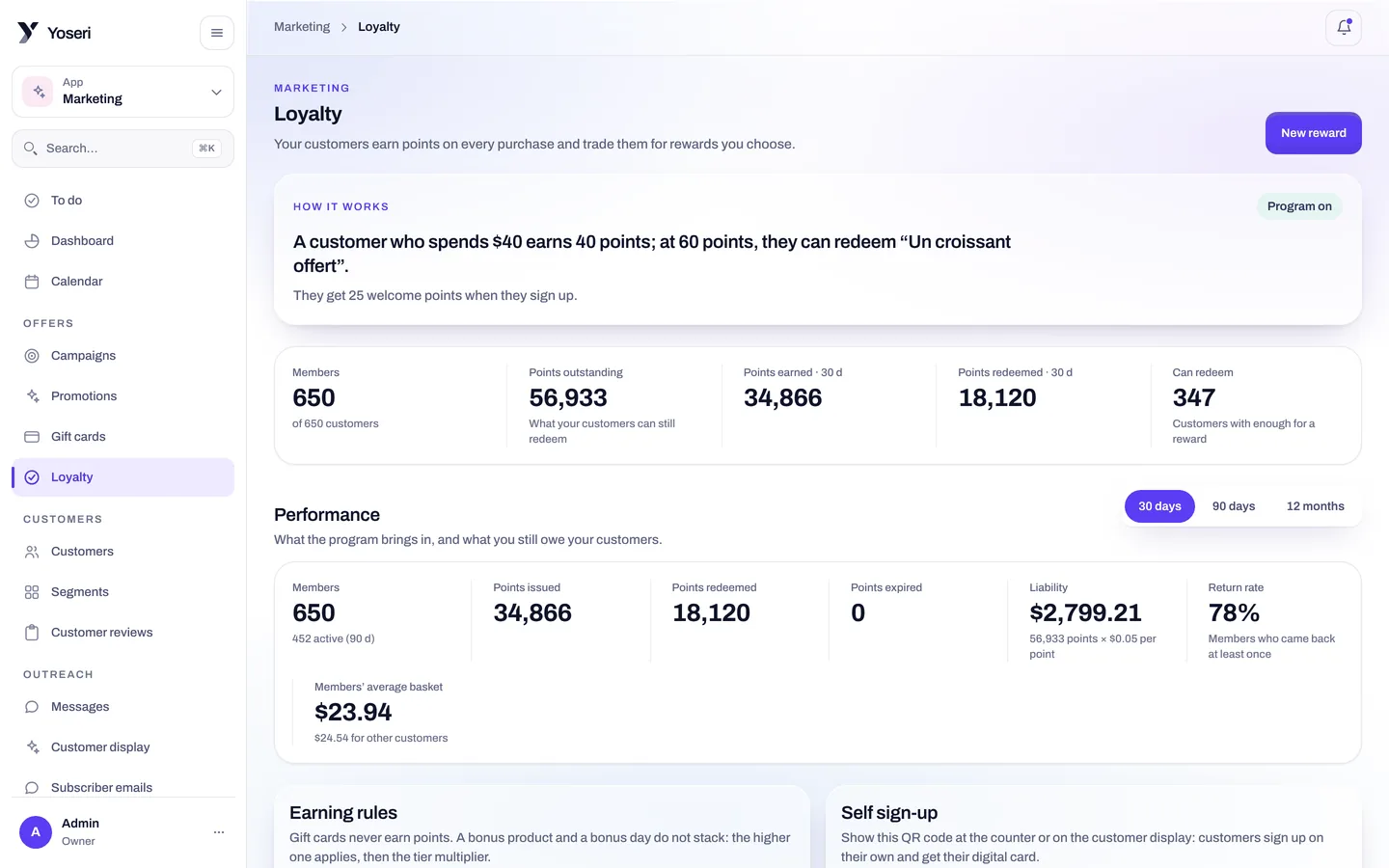The image size is (1389, 868).
Task: Click the Calendar icon in sidebar
Action: pyautogui.click(x=32, y=282)
